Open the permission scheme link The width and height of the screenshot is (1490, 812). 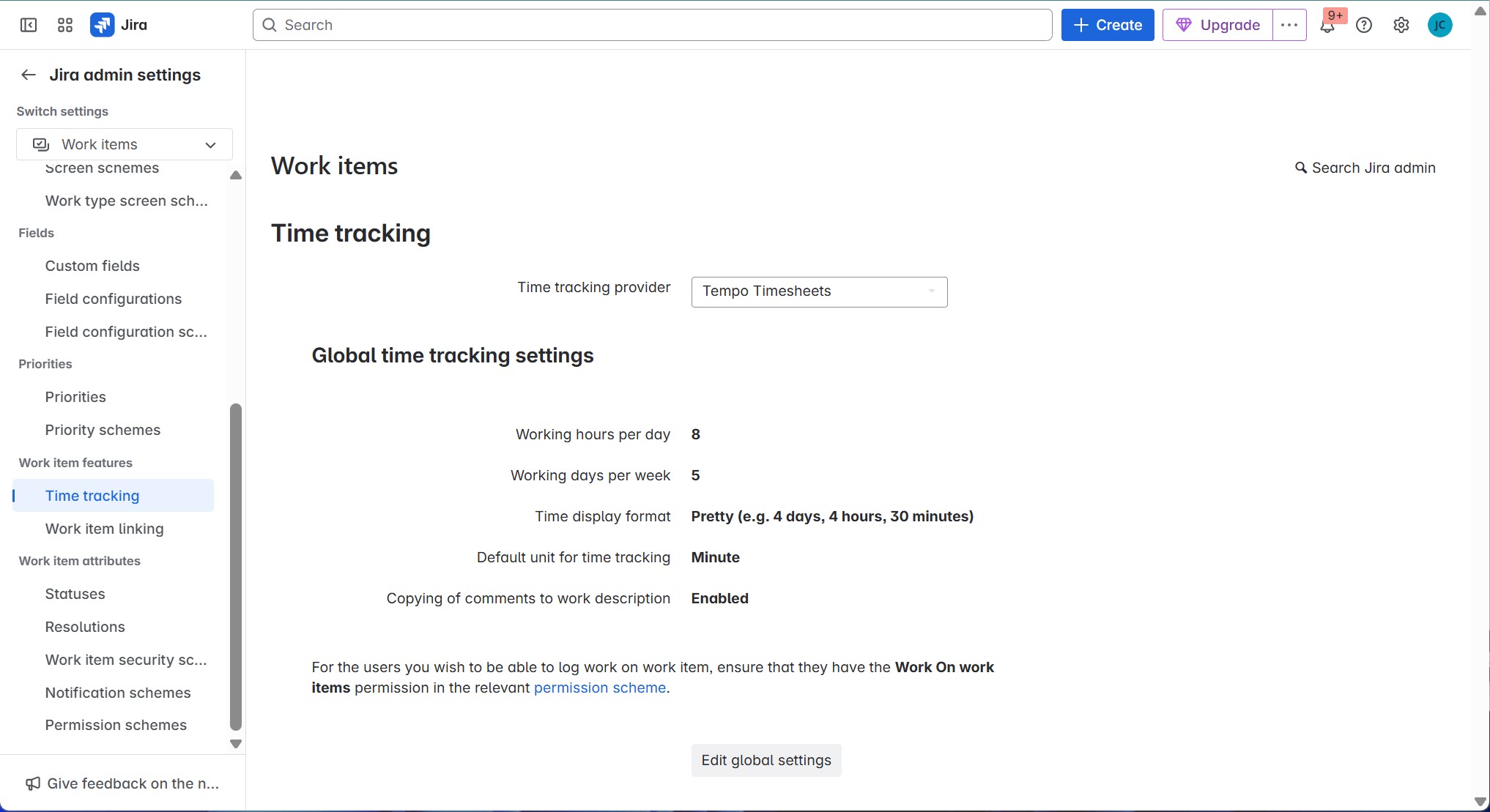coord(599,688)
